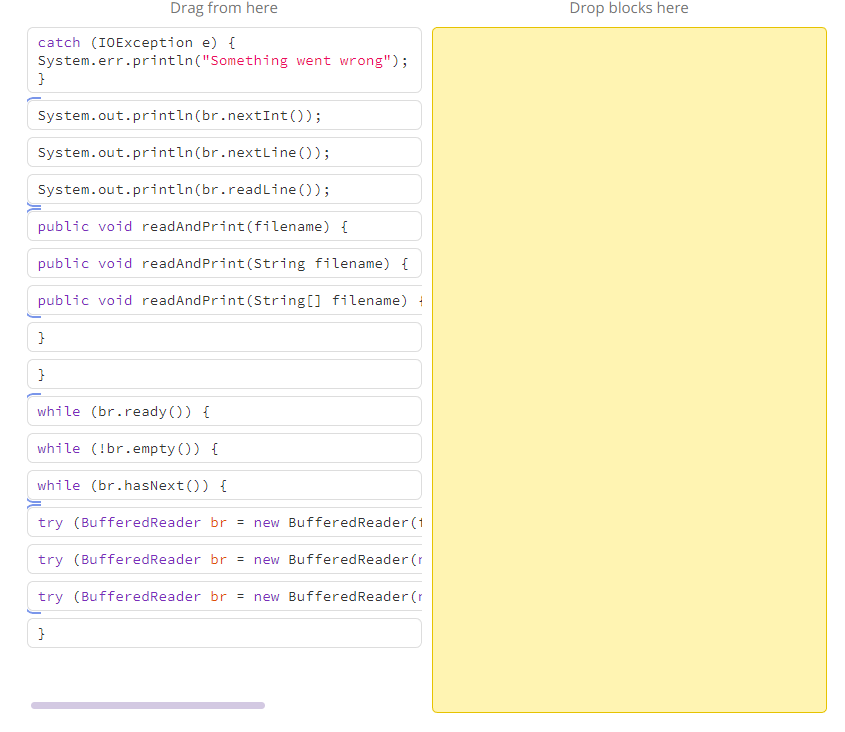Click the last closing brace block
The image size is (845, 732).
click(x=223, y=633)
